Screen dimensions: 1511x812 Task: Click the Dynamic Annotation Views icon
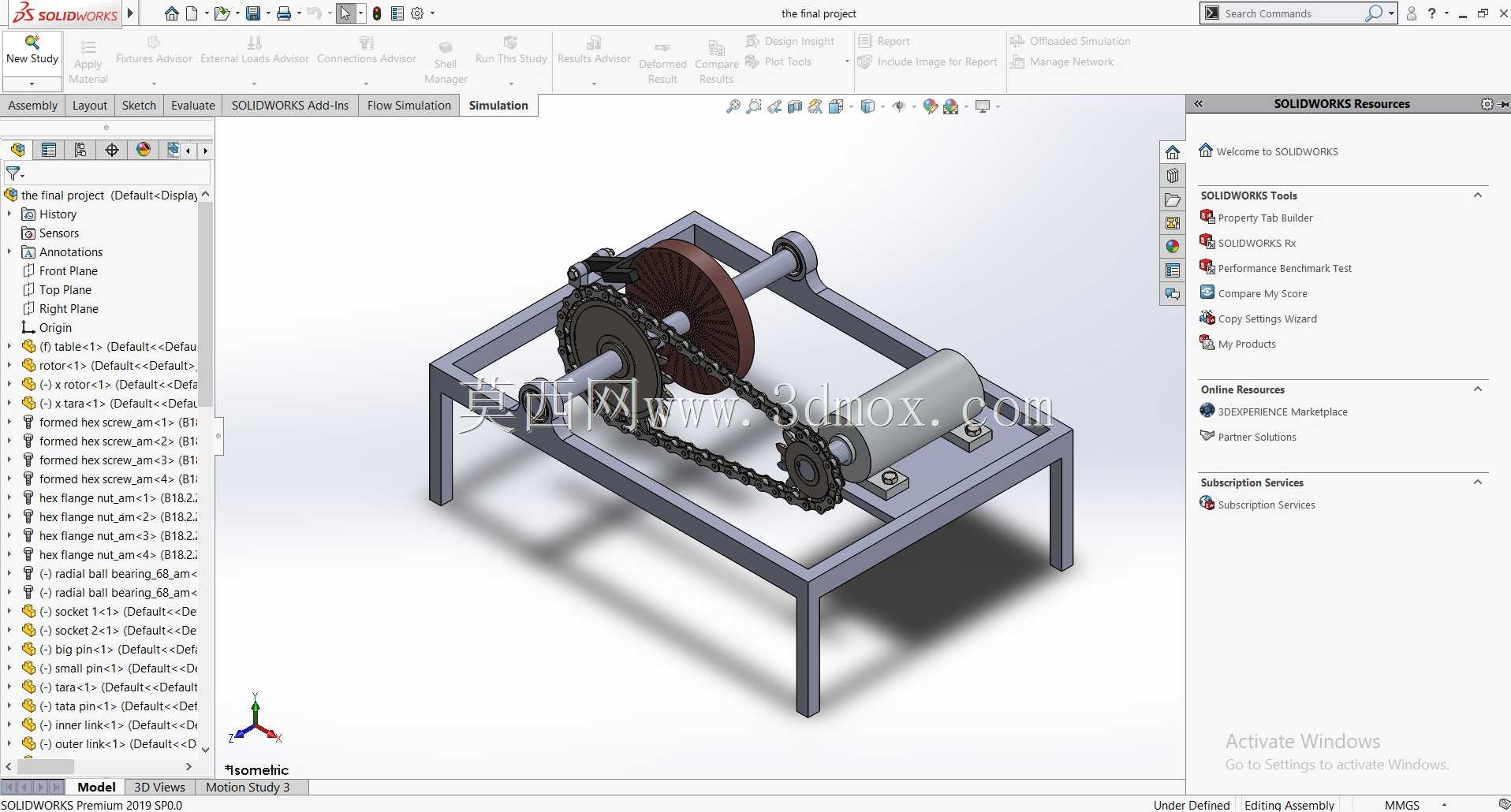pos(815,106)
